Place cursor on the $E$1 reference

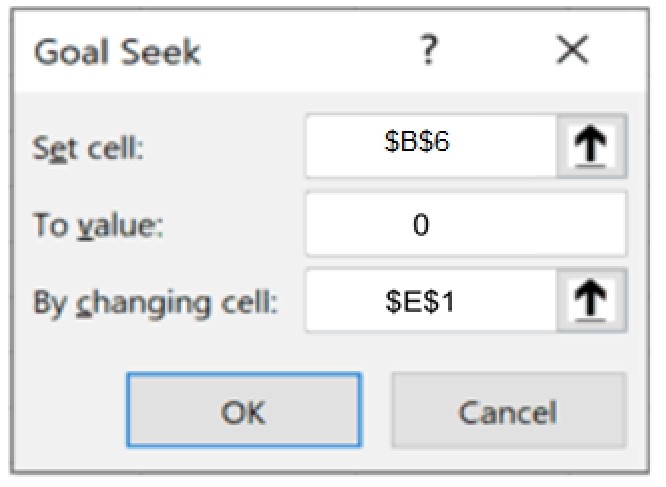point(419,298)
